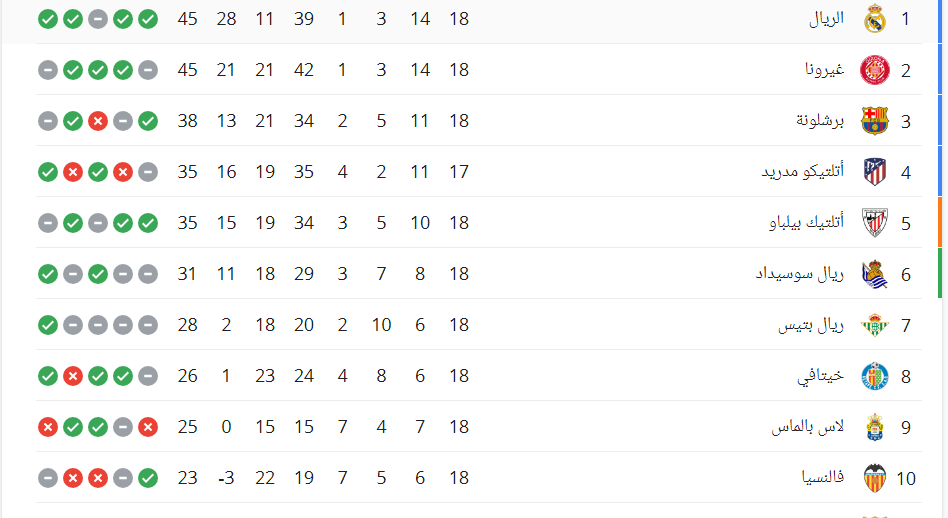Click the Real Sociedad club crest
Screen dimensions: 948x518
point(875,274)
